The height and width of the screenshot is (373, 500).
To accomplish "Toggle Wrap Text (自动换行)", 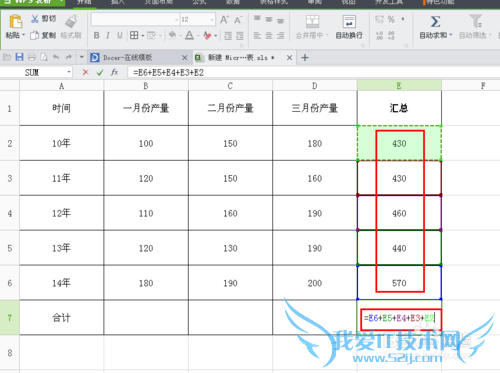I will pyautogui.click(x=349, y=27).
